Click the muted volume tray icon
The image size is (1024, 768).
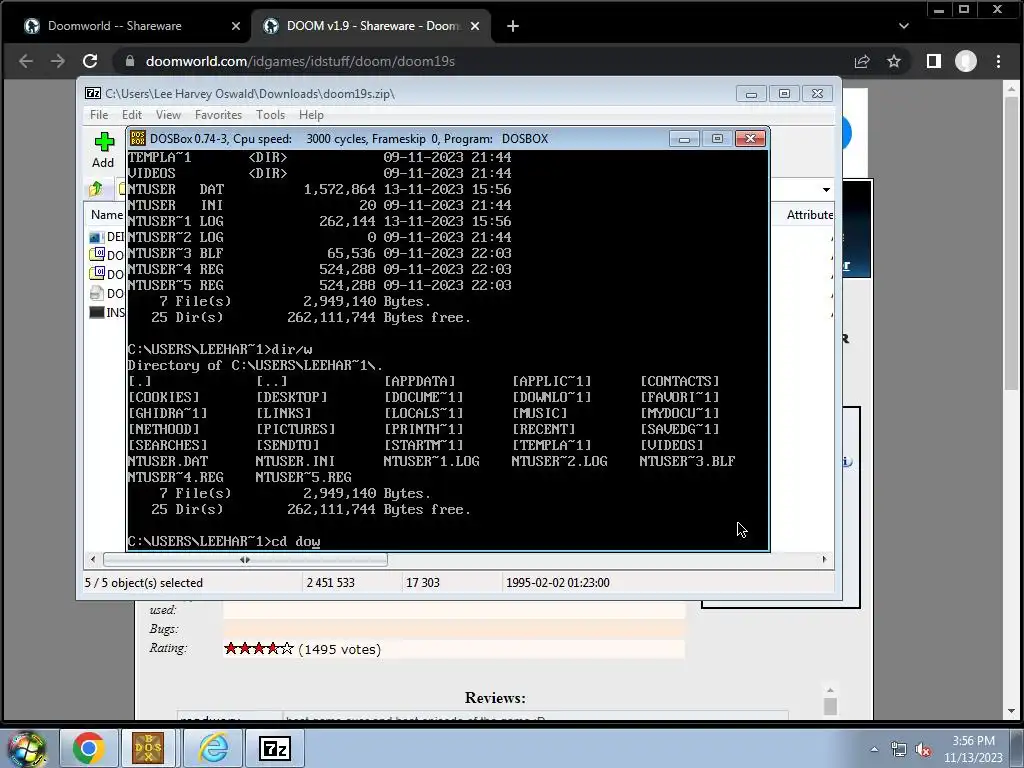point(923,750)
